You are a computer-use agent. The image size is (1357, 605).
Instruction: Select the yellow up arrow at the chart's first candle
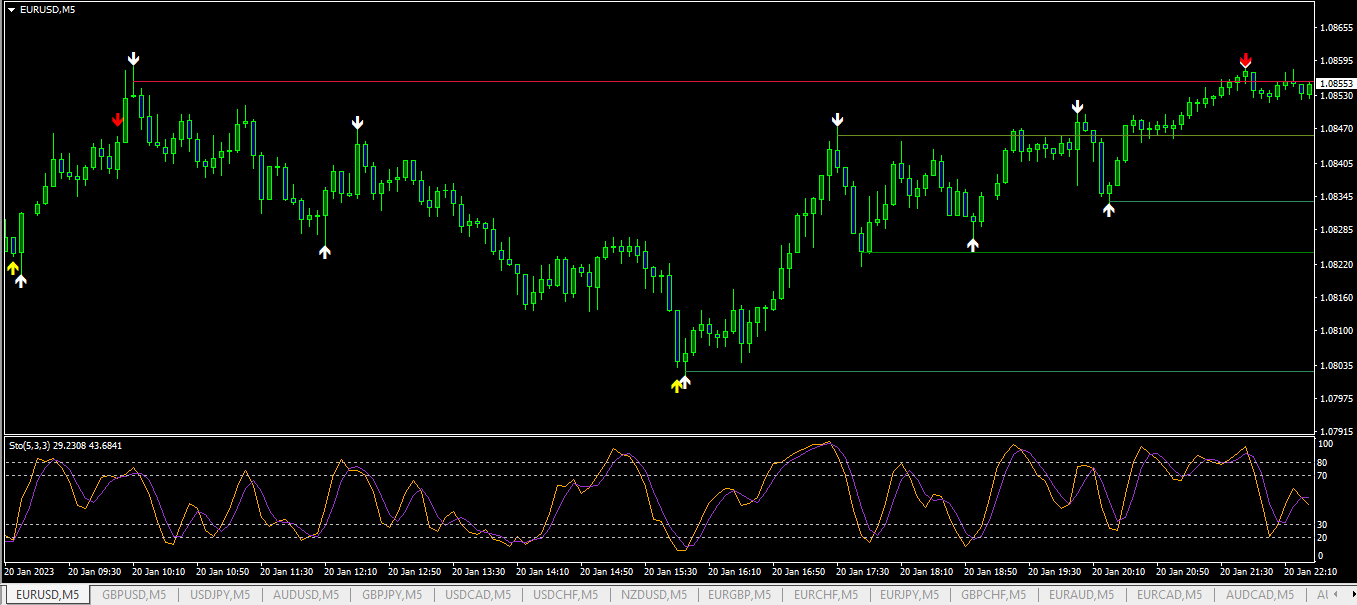(x=13, y=267)
